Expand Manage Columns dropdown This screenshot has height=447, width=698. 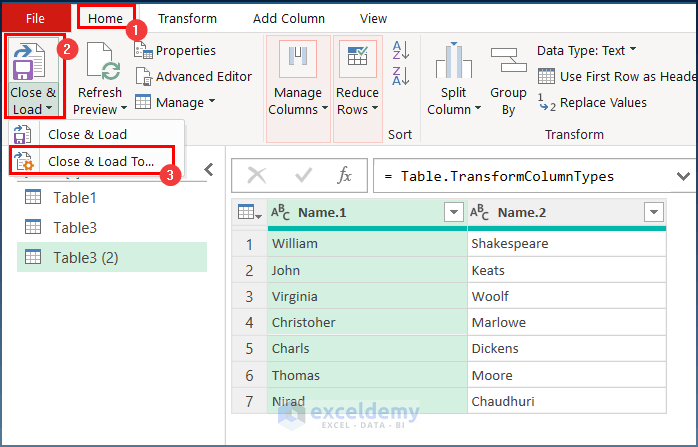(325, 108)
